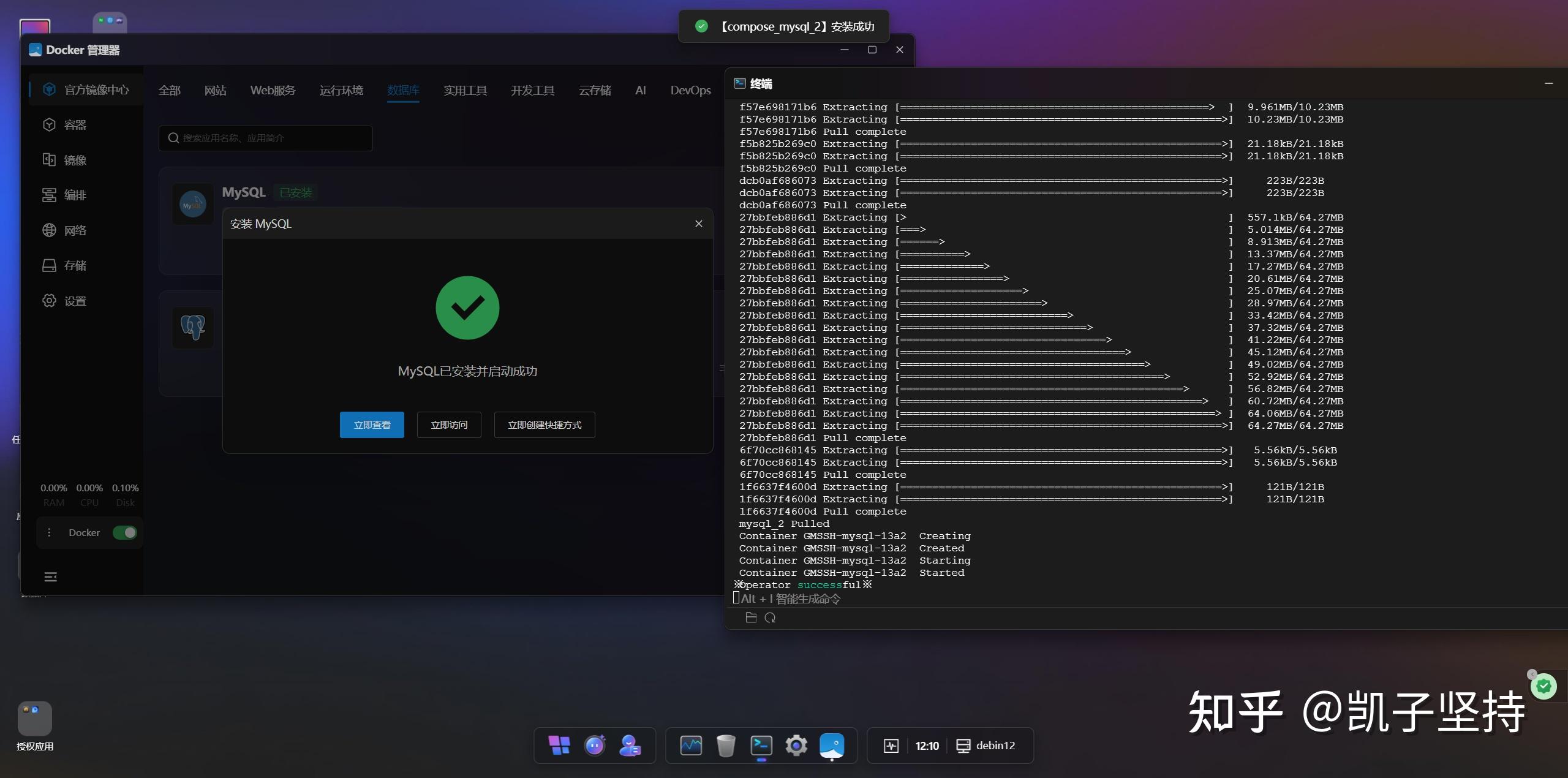Open three-dot menu beside Docker toggle
This screenshot has height=778, width=1568.
[x=49, y=532]
